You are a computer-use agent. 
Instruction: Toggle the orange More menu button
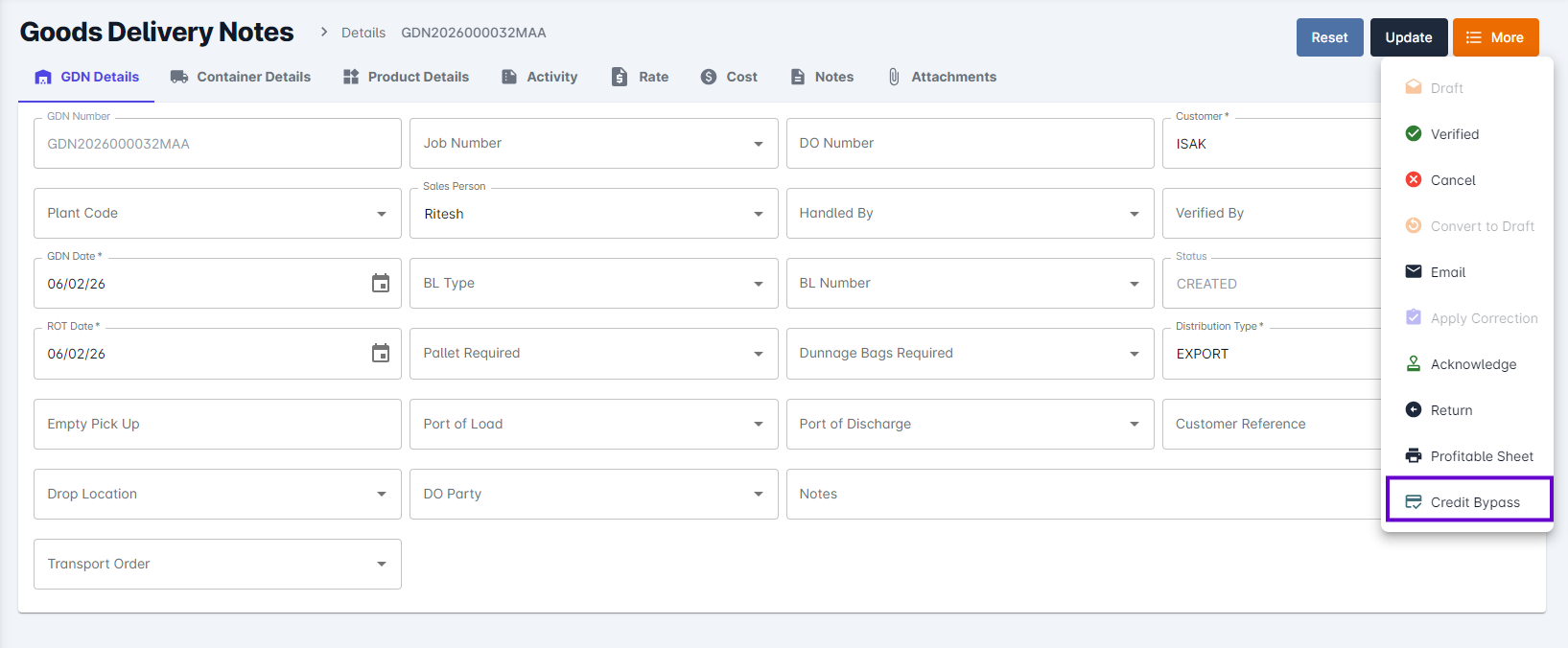(1495, 37)
